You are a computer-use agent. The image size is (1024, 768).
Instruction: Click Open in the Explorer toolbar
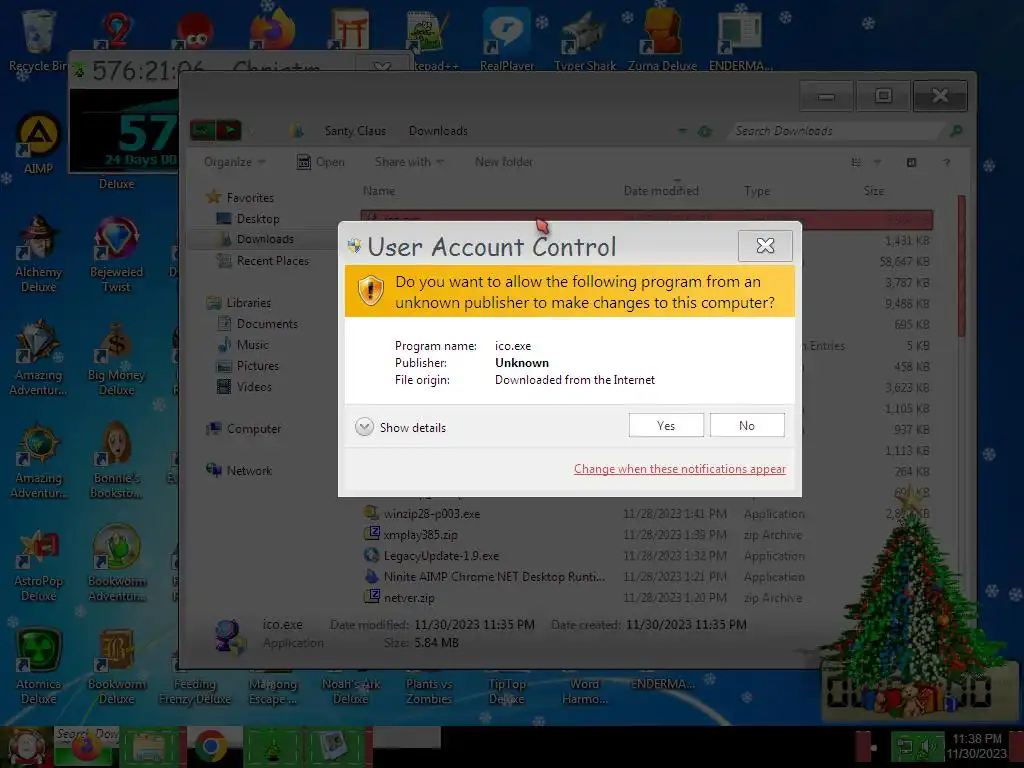pos(321,161)
